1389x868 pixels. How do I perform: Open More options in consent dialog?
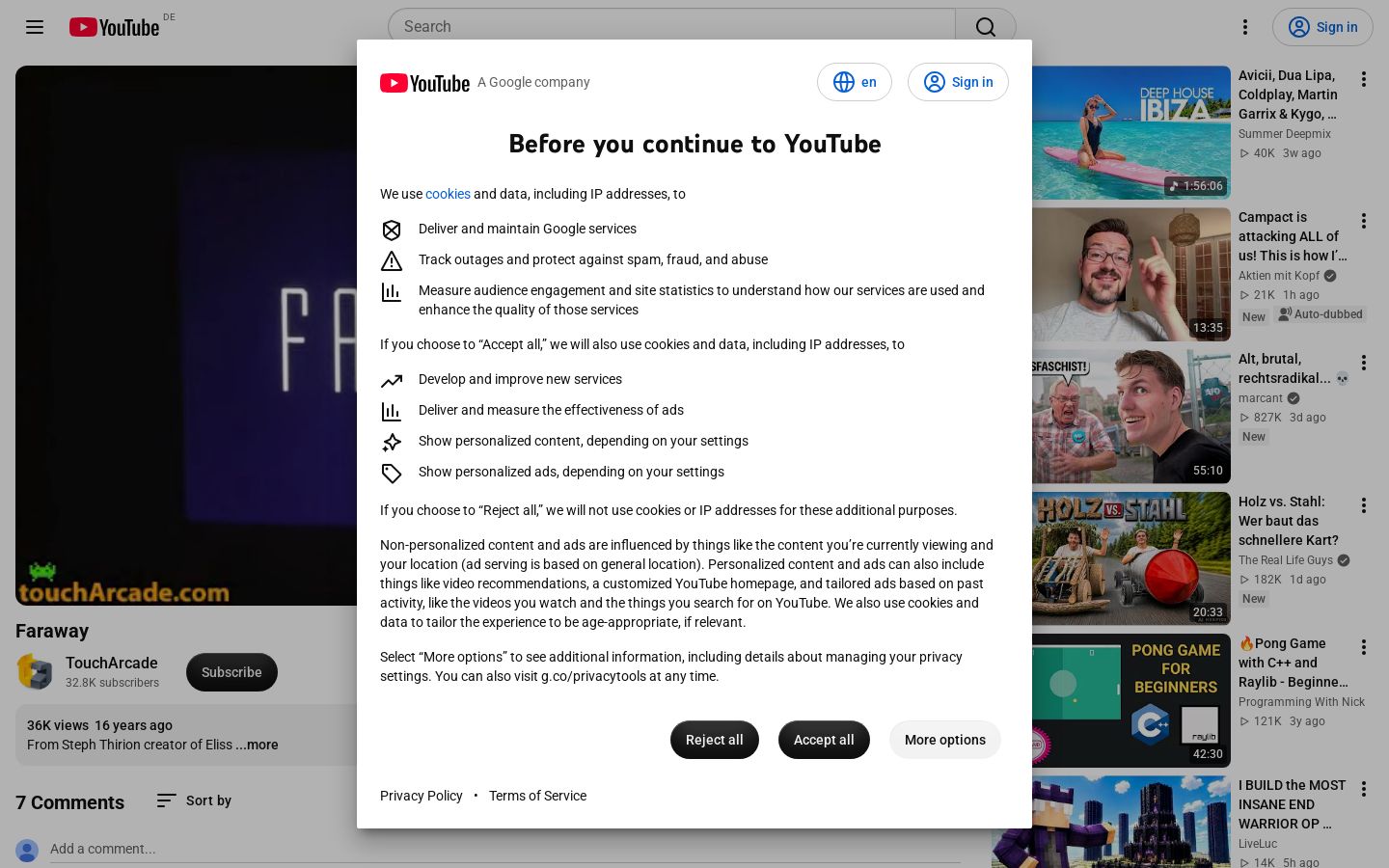(945, 740)
